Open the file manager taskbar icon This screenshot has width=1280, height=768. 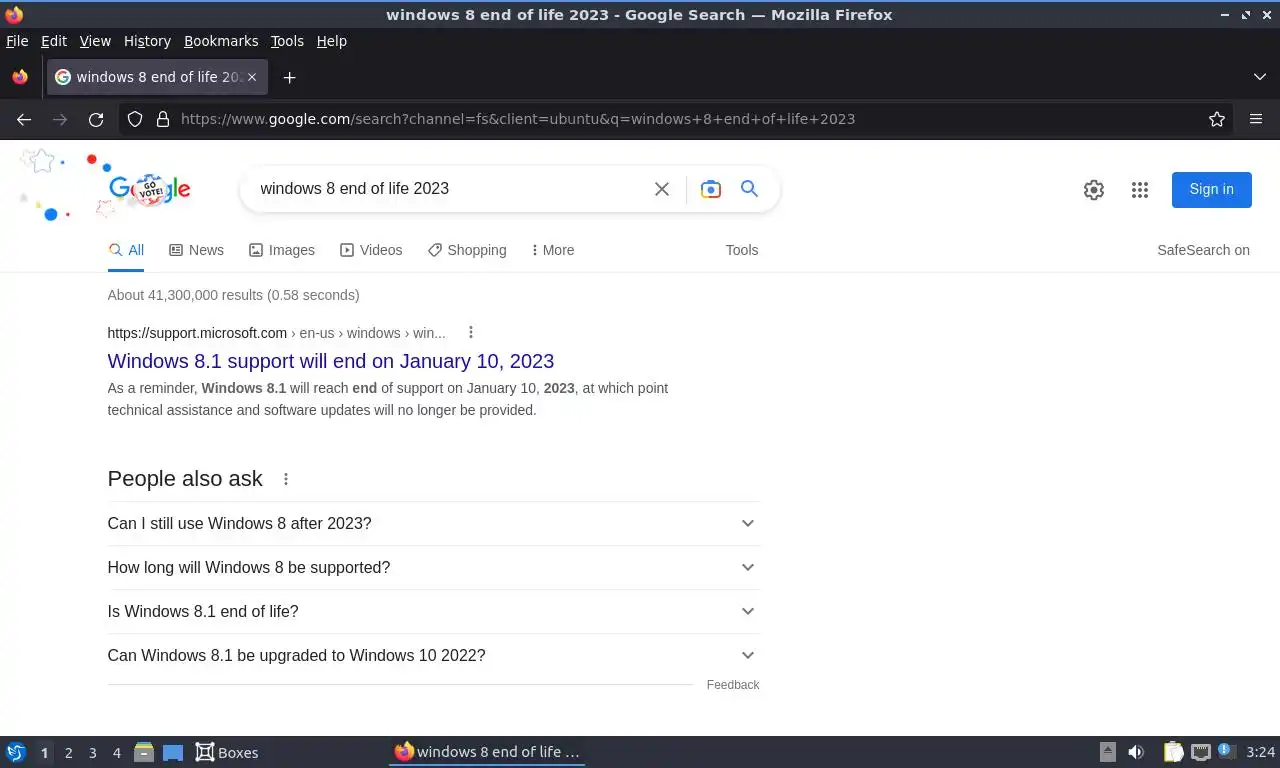[144, 752]
